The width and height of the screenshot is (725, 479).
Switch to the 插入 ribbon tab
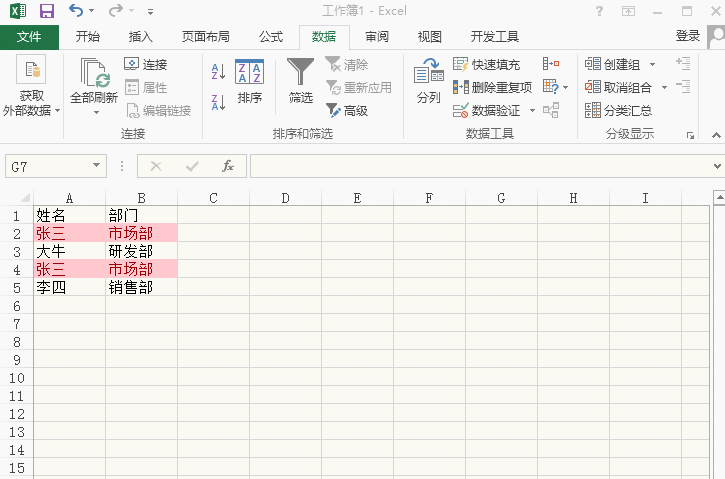(141, 37)
